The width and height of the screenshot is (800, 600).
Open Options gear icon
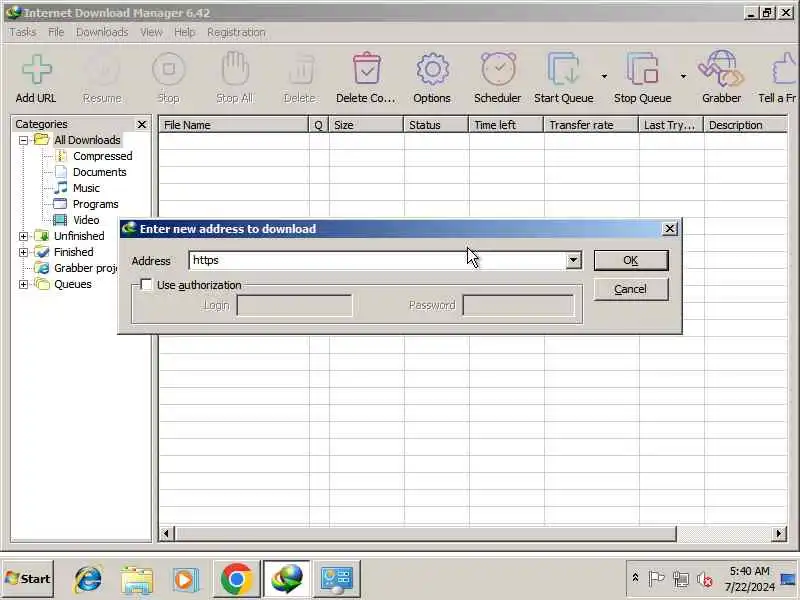click(432, 69)
